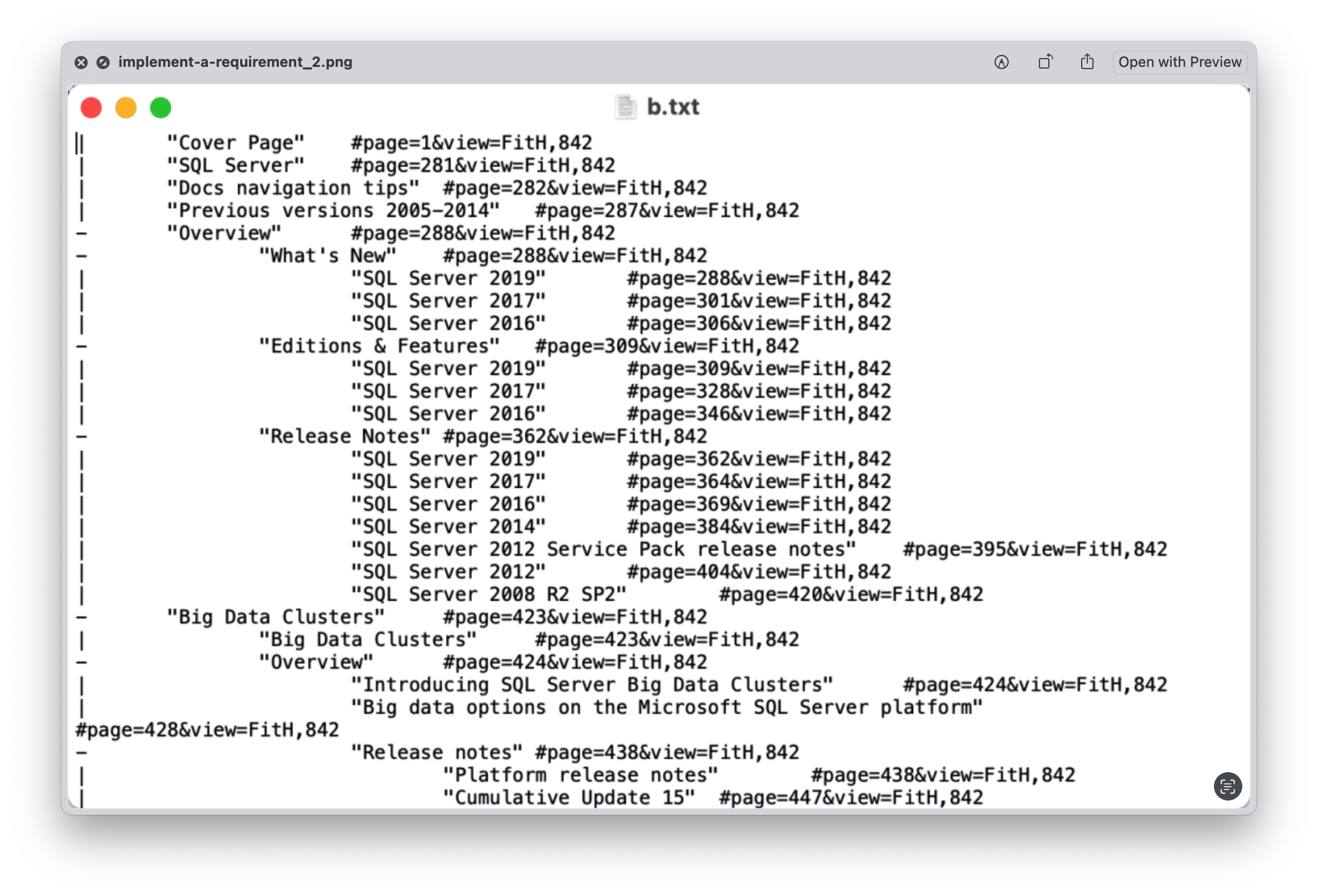
Task: Select the "Cover Page" entry
Action: pos(235,143)
